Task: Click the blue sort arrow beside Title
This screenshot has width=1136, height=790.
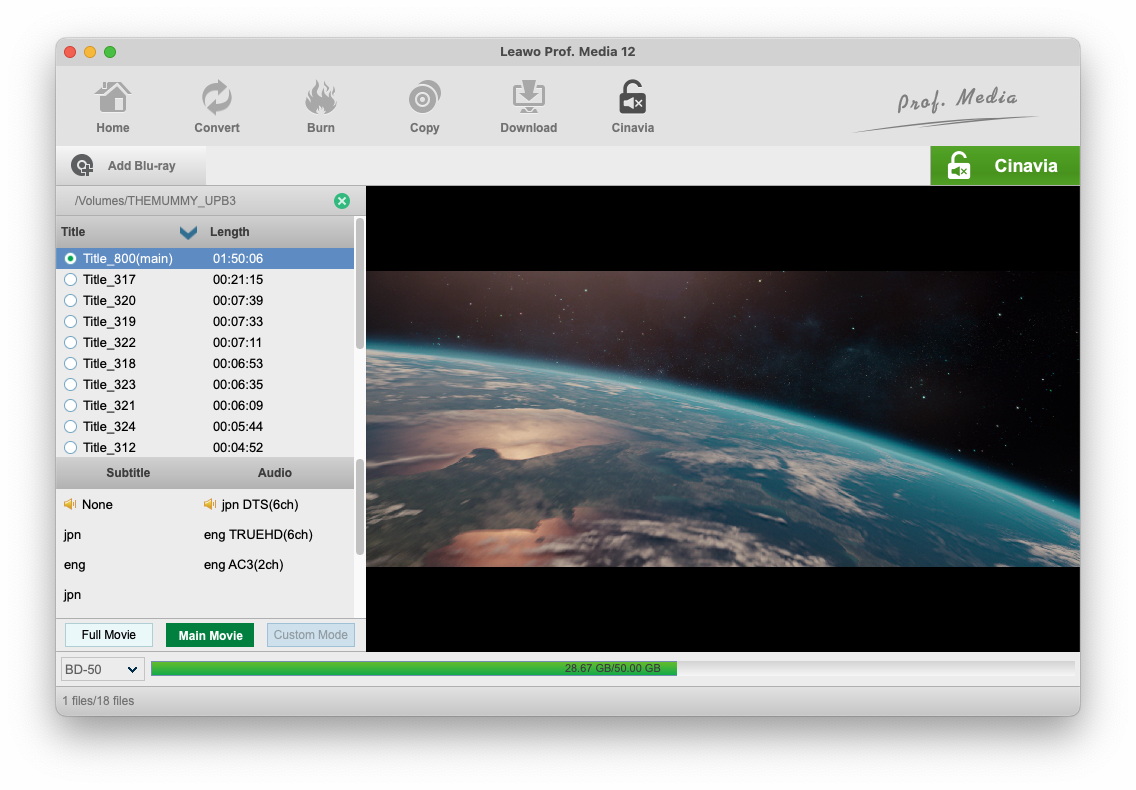Action: click(188, 232)
